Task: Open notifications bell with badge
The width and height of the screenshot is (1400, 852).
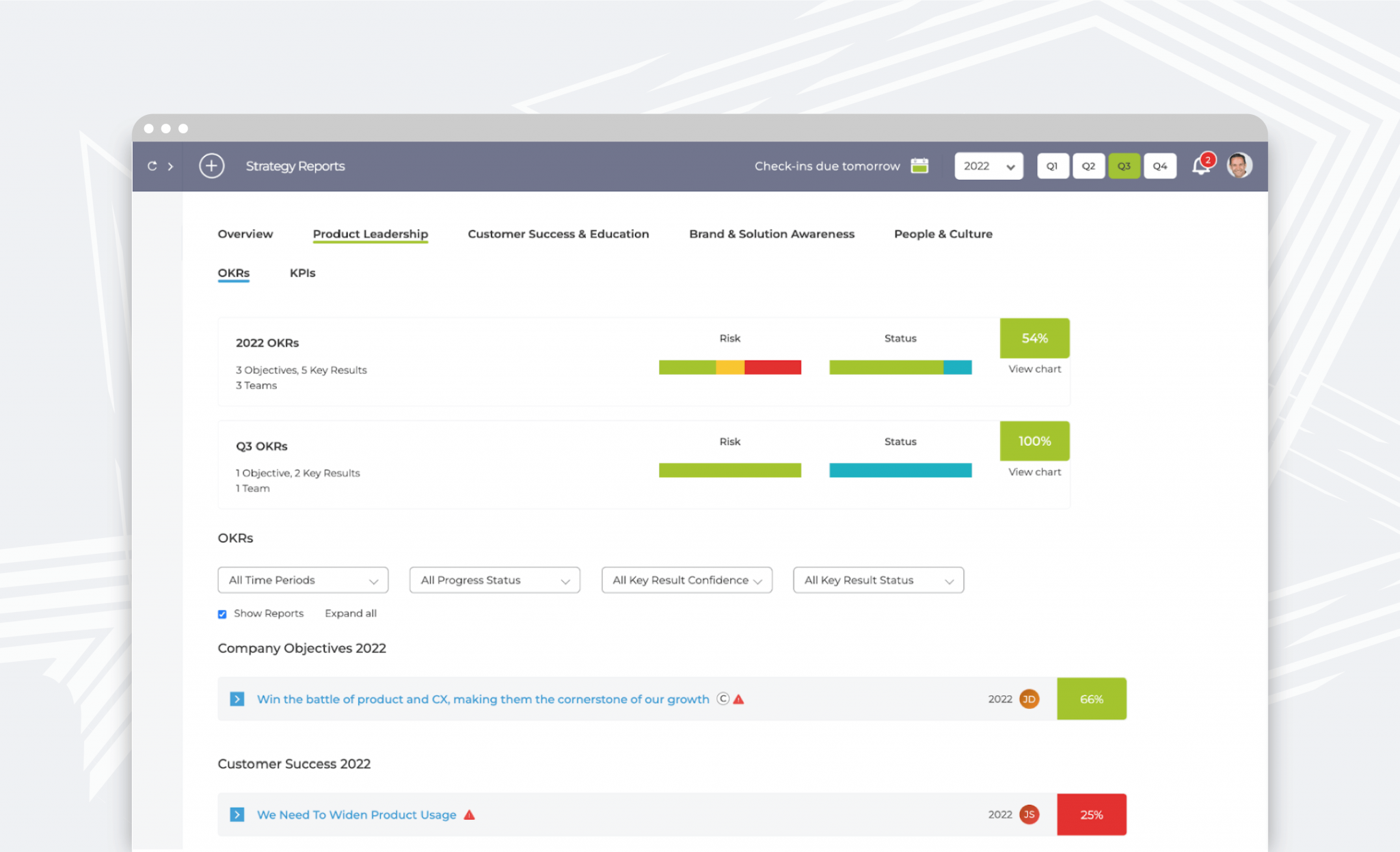Action: click(x=1201, y=166)
